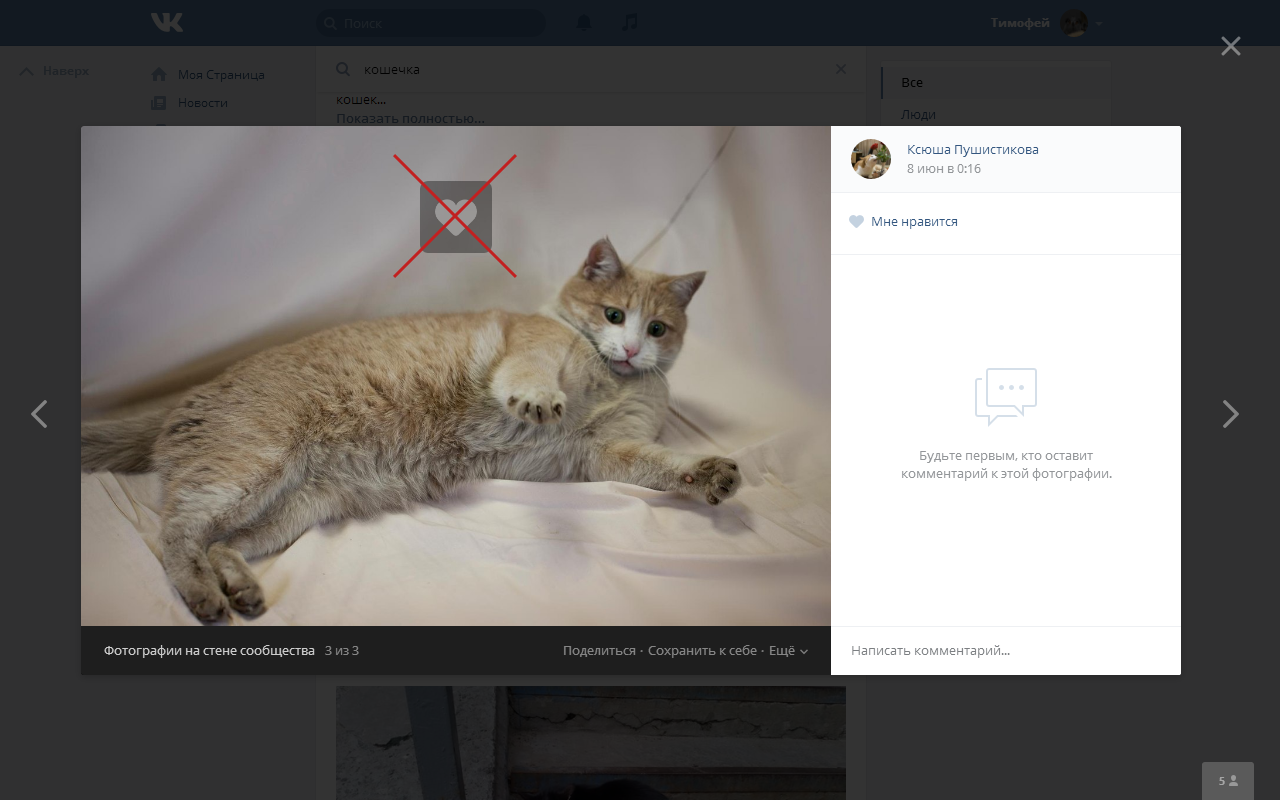Clear the кошечка search query
Viewport: 1280px width, 800px height.
point(841,69)
